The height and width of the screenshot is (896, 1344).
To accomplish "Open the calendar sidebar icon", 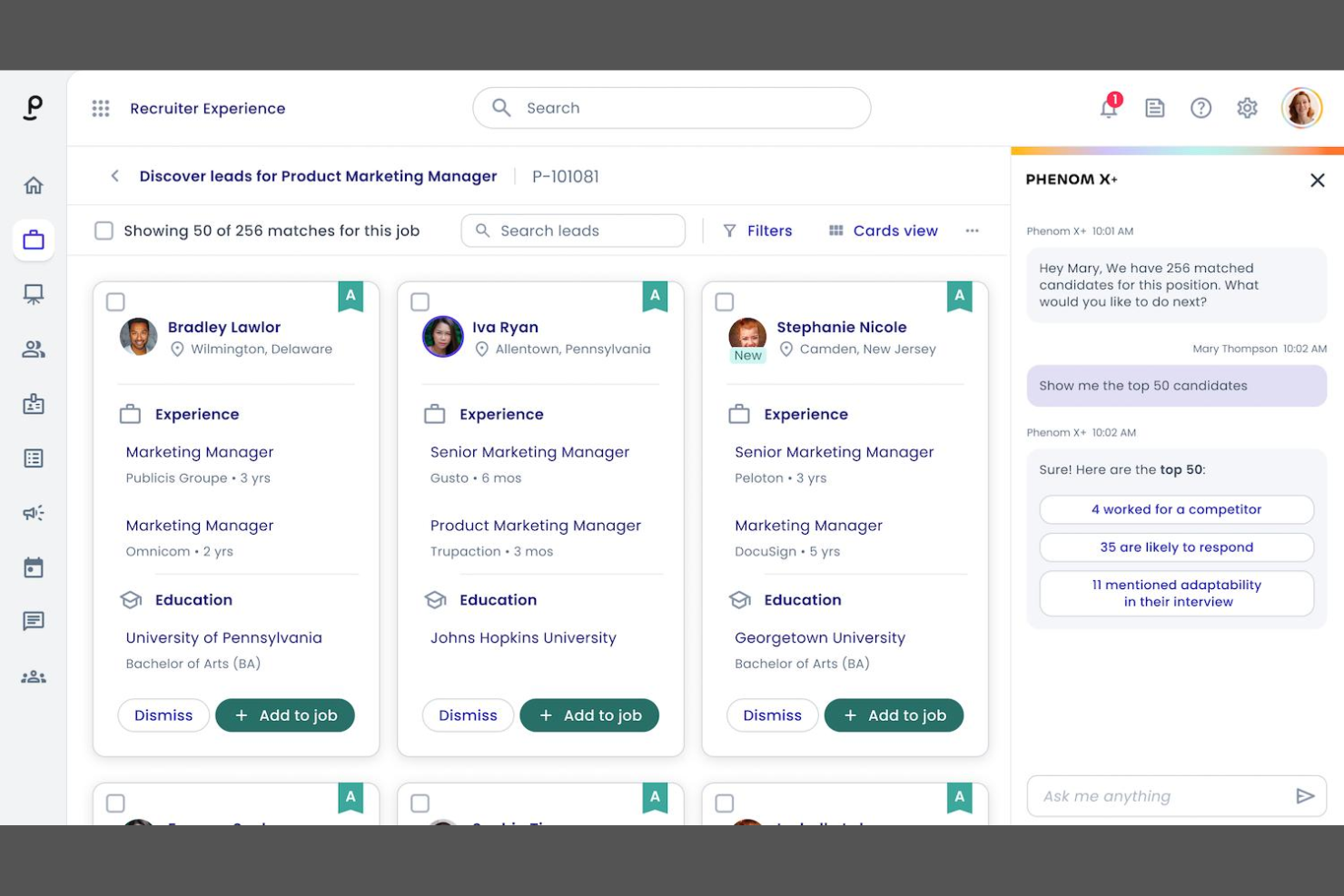I will pyautogui.click(x=34, y=567).
